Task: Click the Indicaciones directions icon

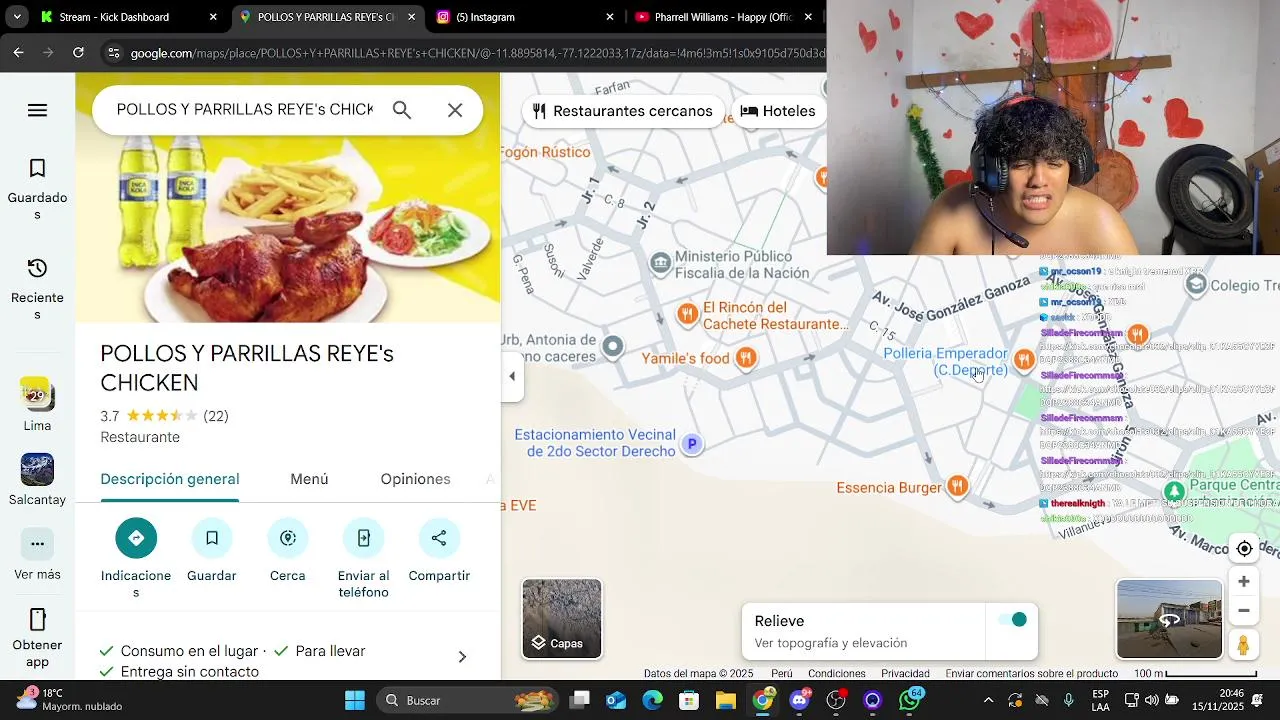Action: [x=136, y=538]
